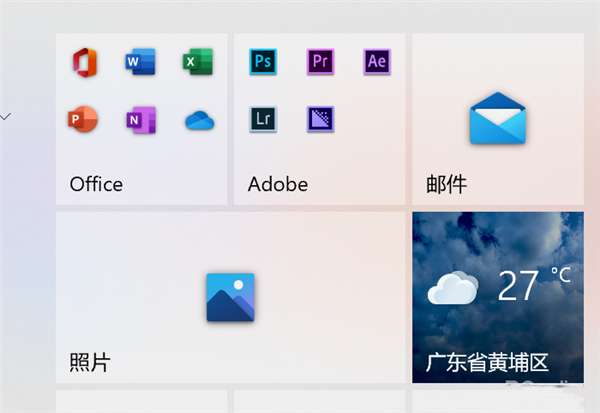Start Adobe After Effects
This screenshot has width=600, height=413.
(x=377, y=62)
